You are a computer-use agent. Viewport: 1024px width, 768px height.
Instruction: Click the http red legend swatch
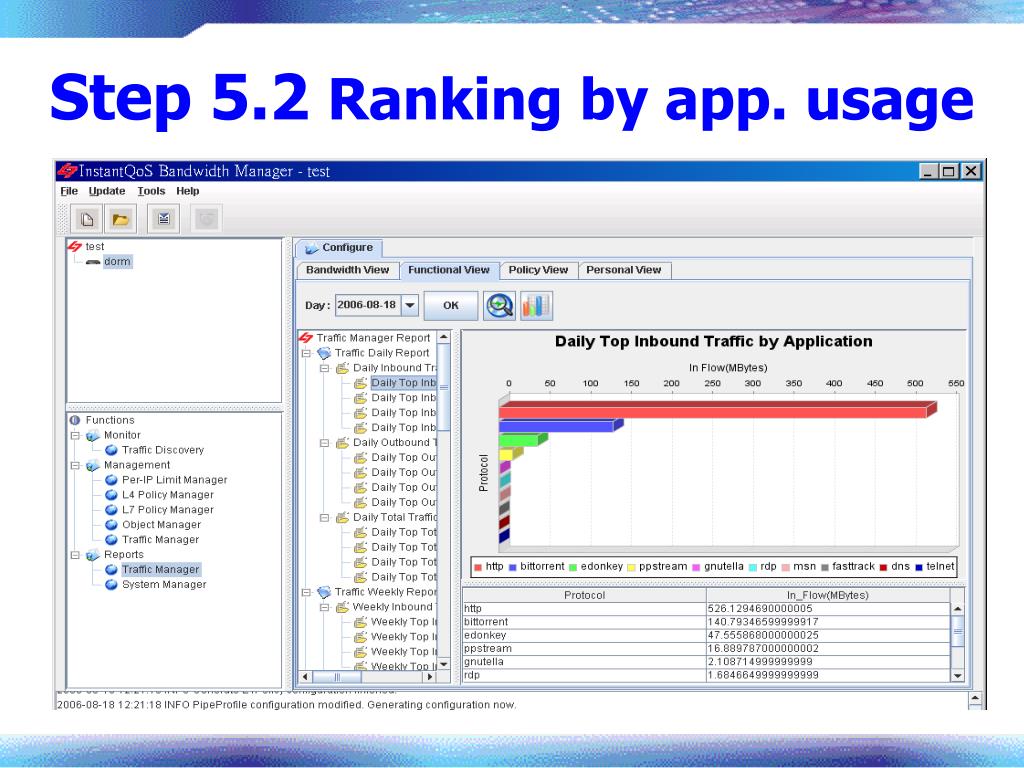pyautogui.click(x=479, y=567)
